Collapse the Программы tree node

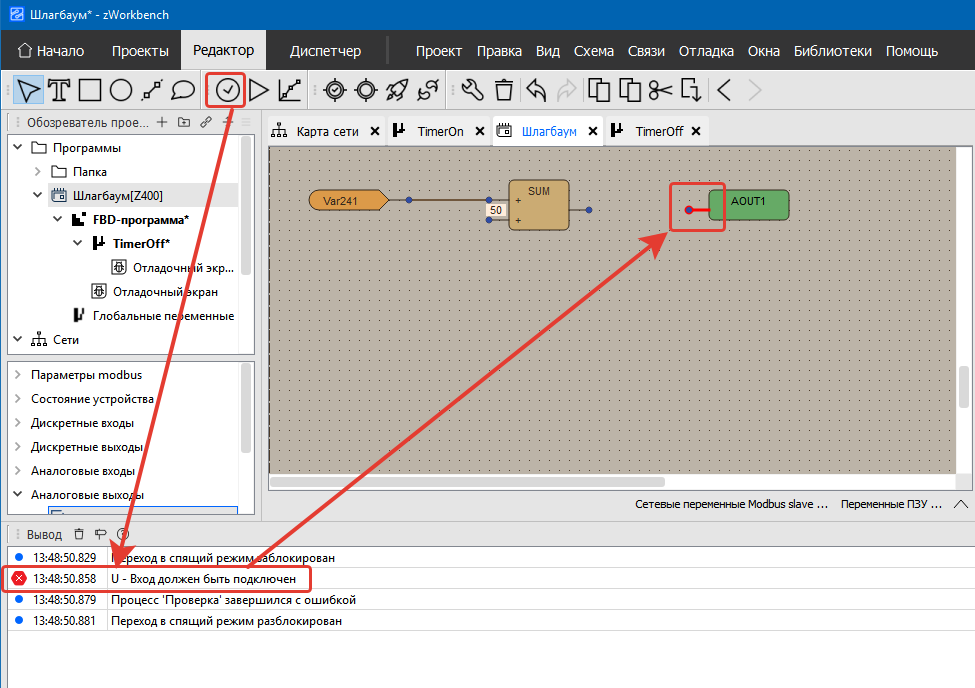click(x=19, y=148)
